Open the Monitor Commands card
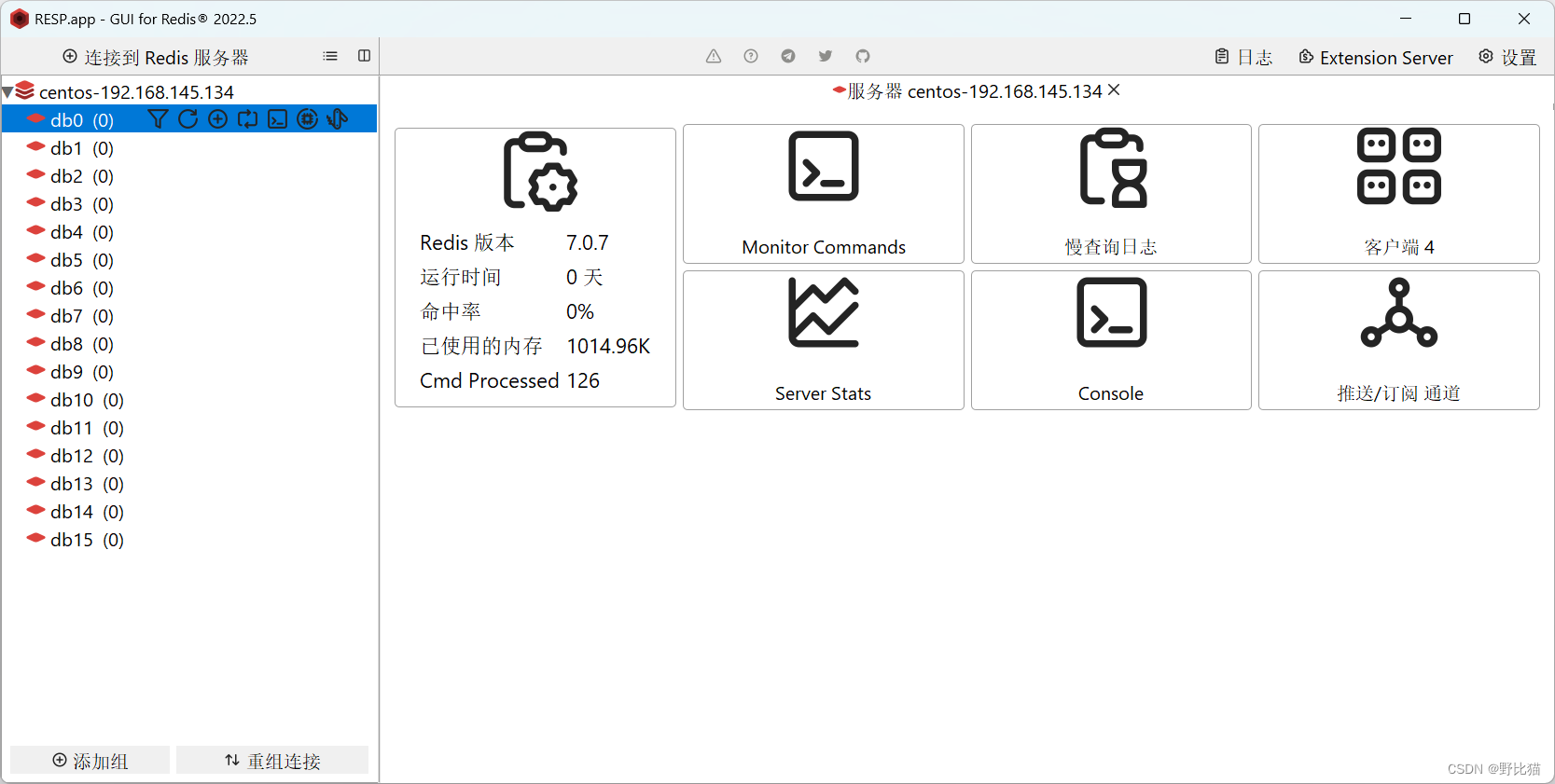This screenshot has width=1555, height=784. [824, 194]
